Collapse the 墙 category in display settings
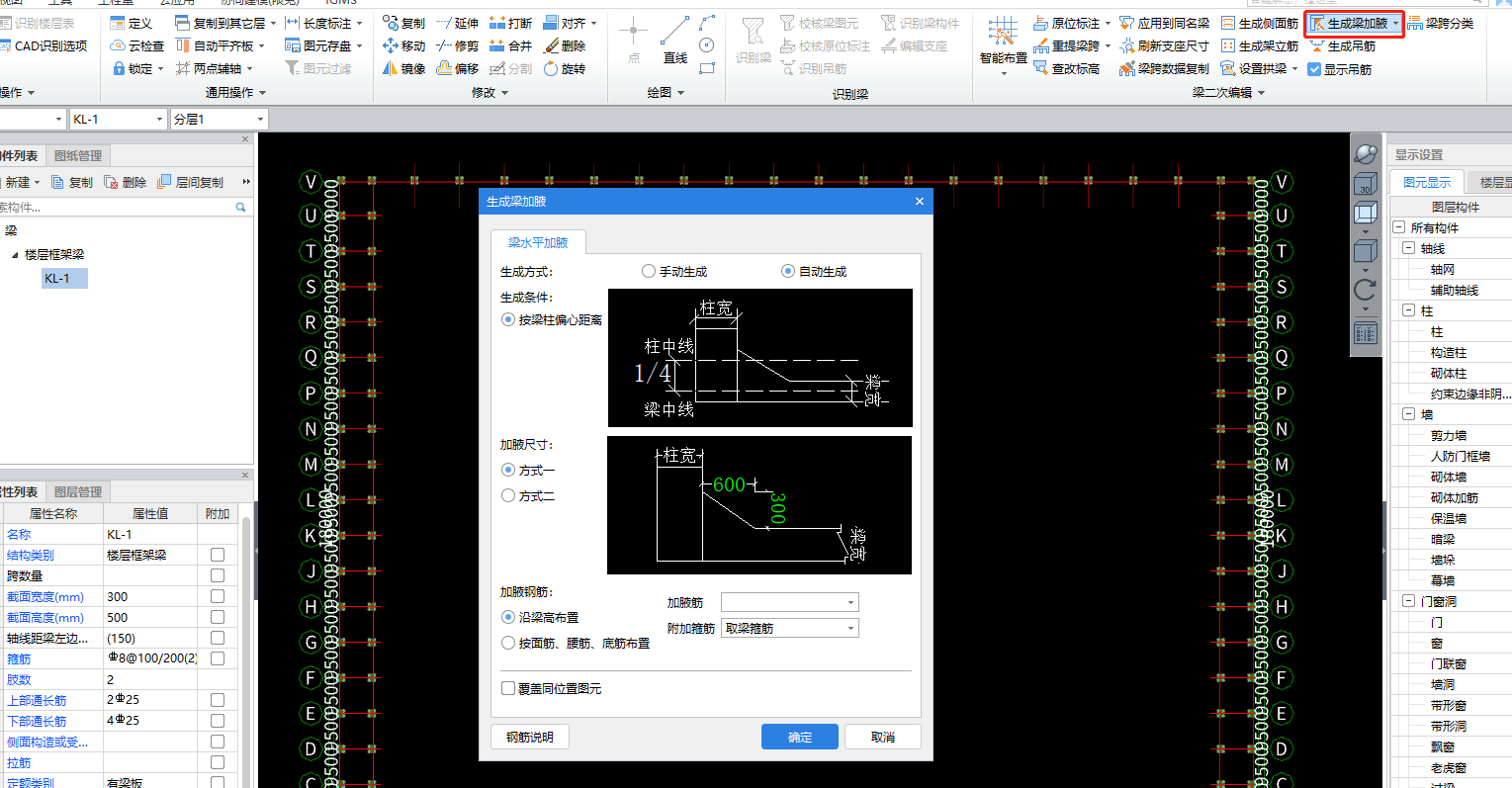This screenshot has width=1512, height=788. [1409, 414]
